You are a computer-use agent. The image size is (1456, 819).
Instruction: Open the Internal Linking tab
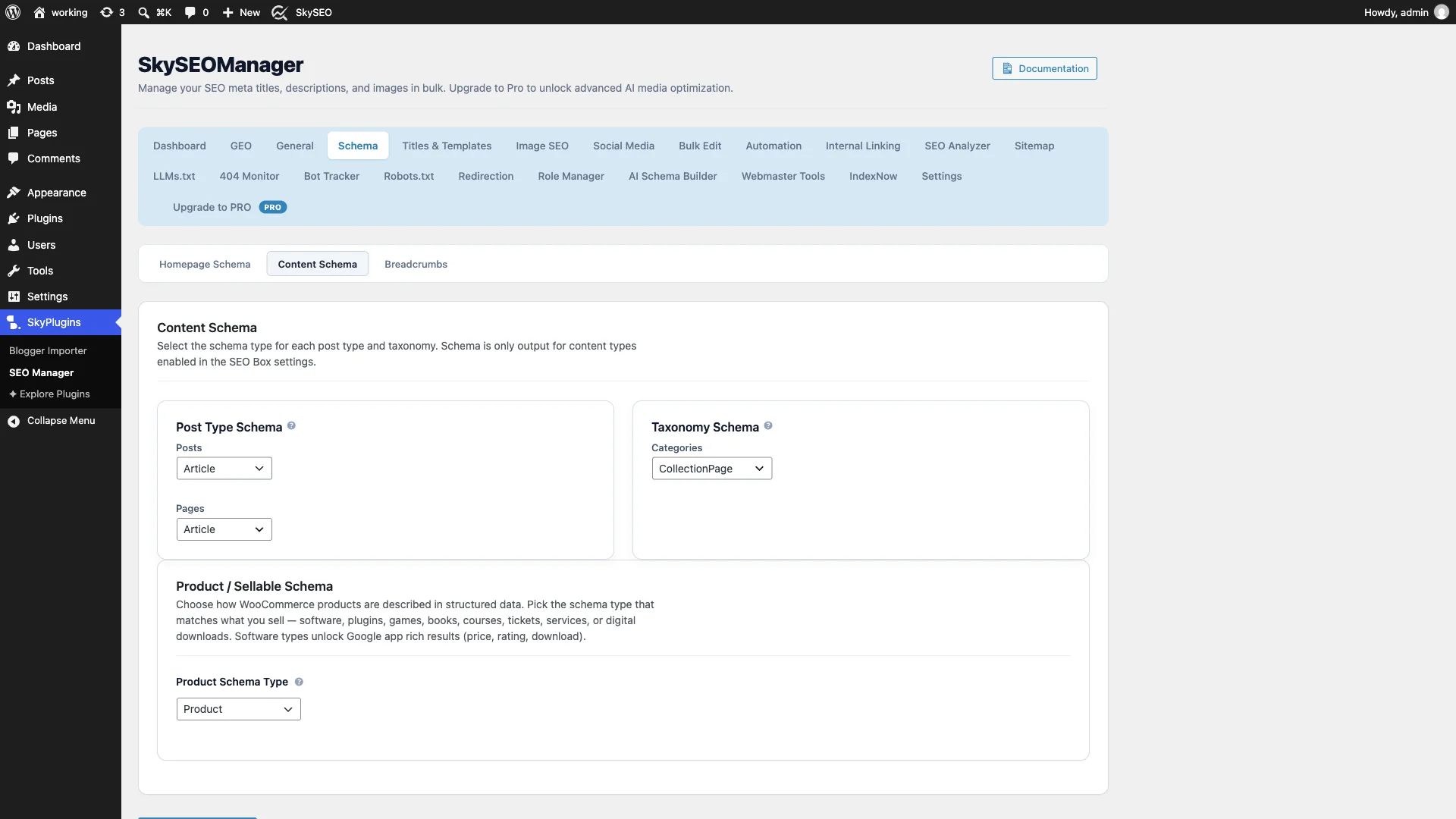pyautogui.click(x=863, y=146)
